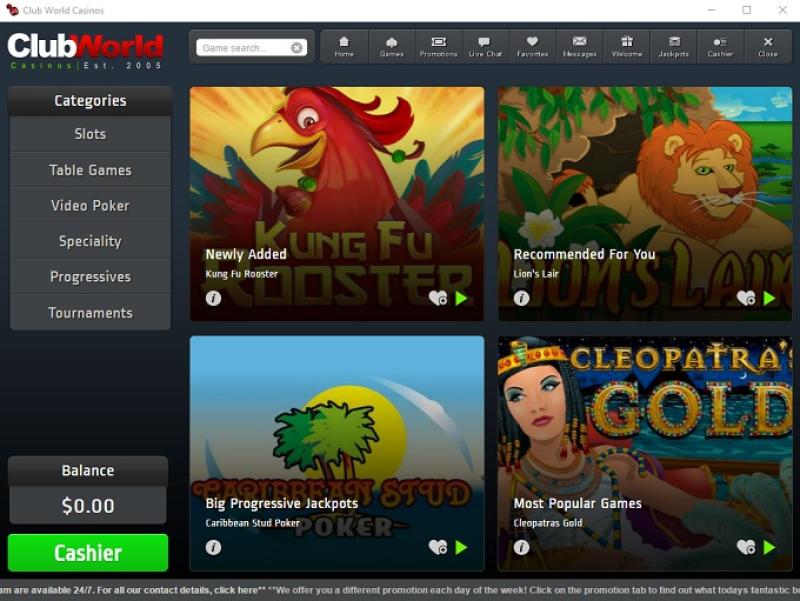Toggle favorite on Lion's Lair tile
The width and height of the screenshot is (800, 601).
[x=745, y=298]
